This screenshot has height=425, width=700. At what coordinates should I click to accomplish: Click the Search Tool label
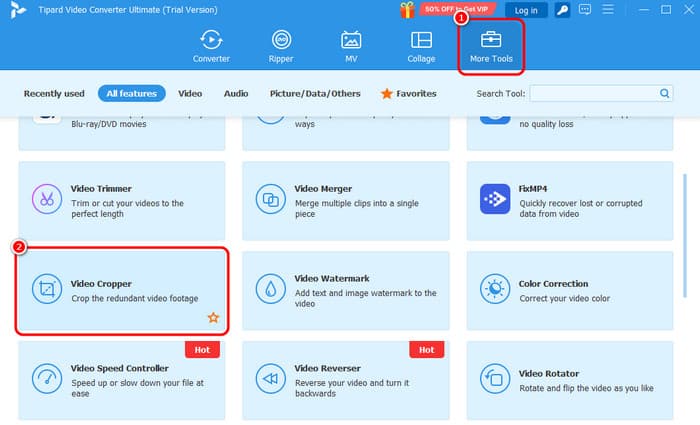tap(500, 94)
